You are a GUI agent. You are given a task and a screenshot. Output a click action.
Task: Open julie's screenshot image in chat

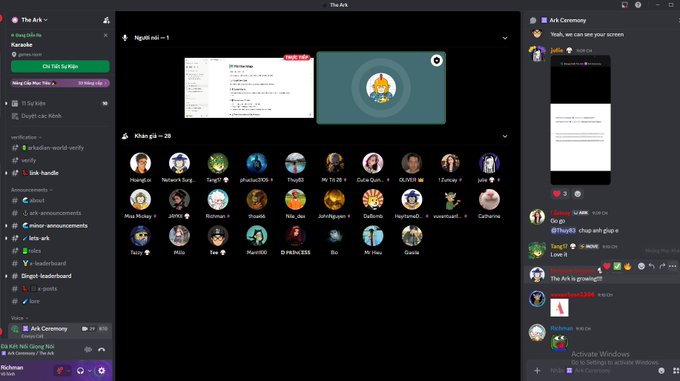pos(581,120)
